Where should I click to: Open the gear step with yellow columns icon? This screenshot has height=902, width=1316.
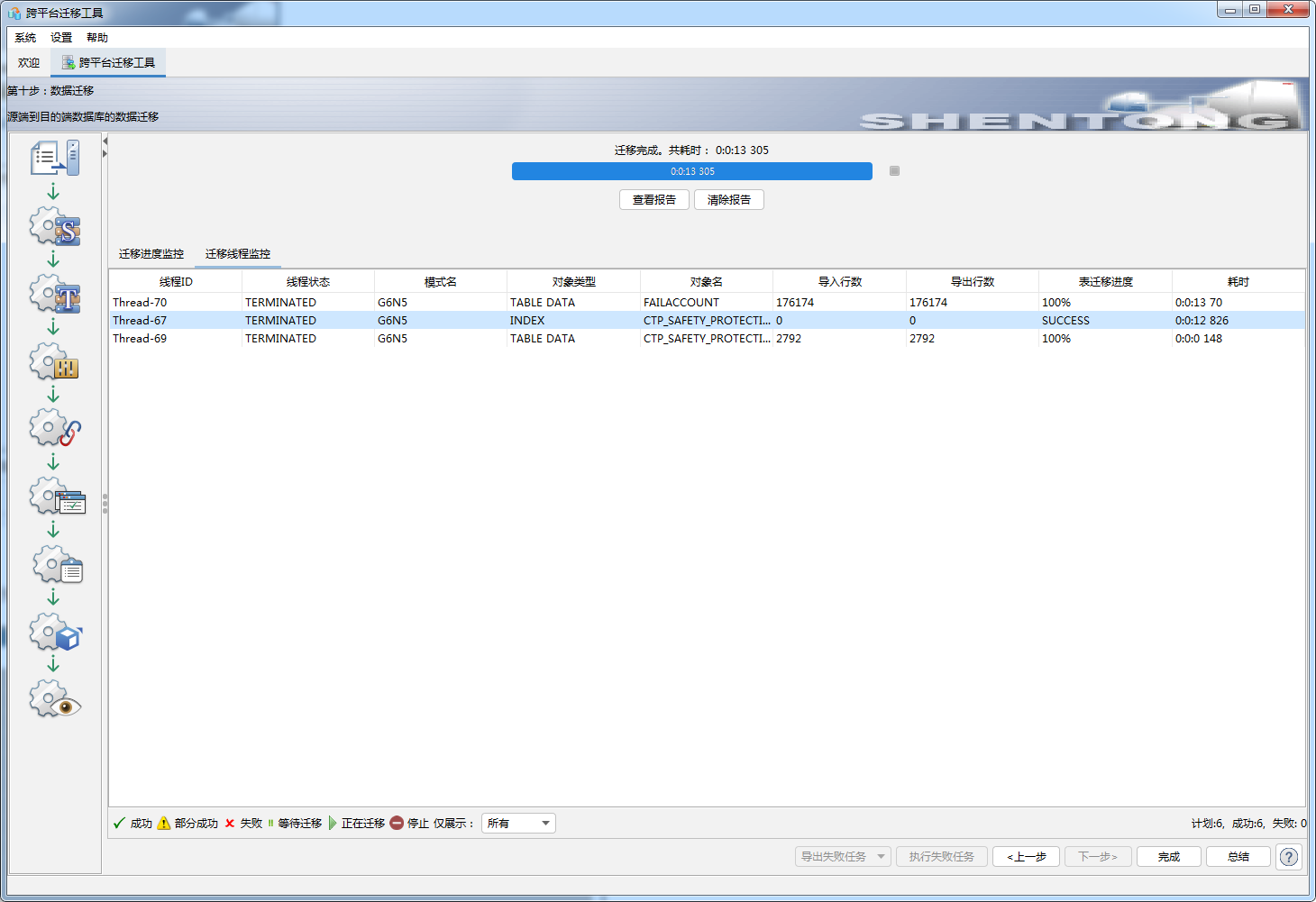(x=55, y=362)
